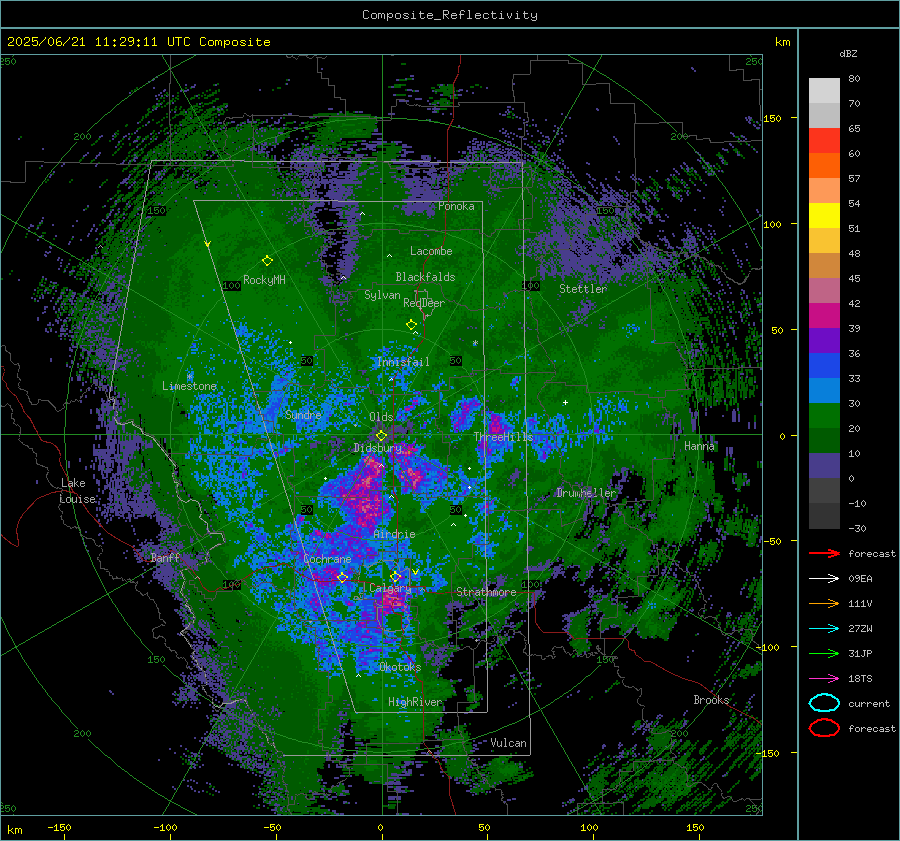Click the ThreeHills city label
This screenshot has width=900, height=841.
[503, 437]
